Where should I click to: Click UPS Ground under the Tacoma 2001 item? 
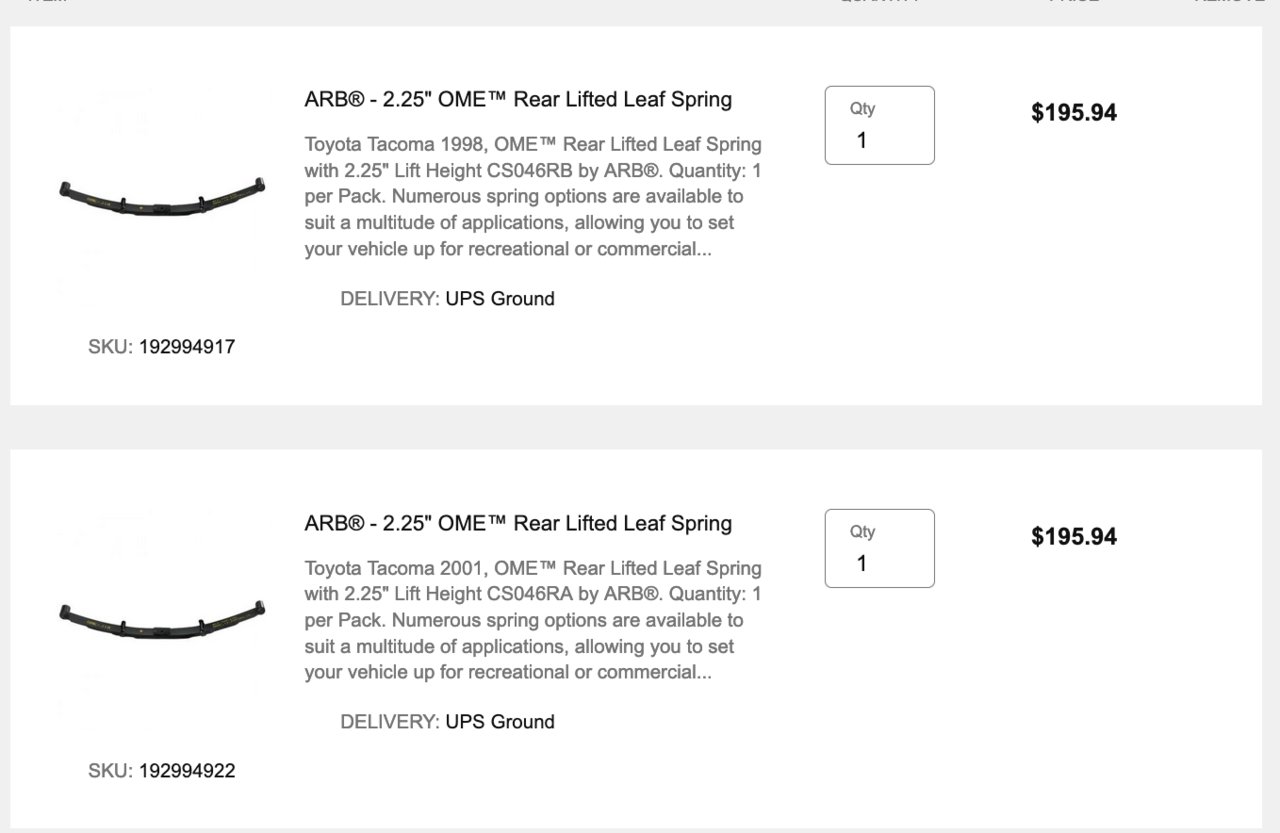[500, 721]
